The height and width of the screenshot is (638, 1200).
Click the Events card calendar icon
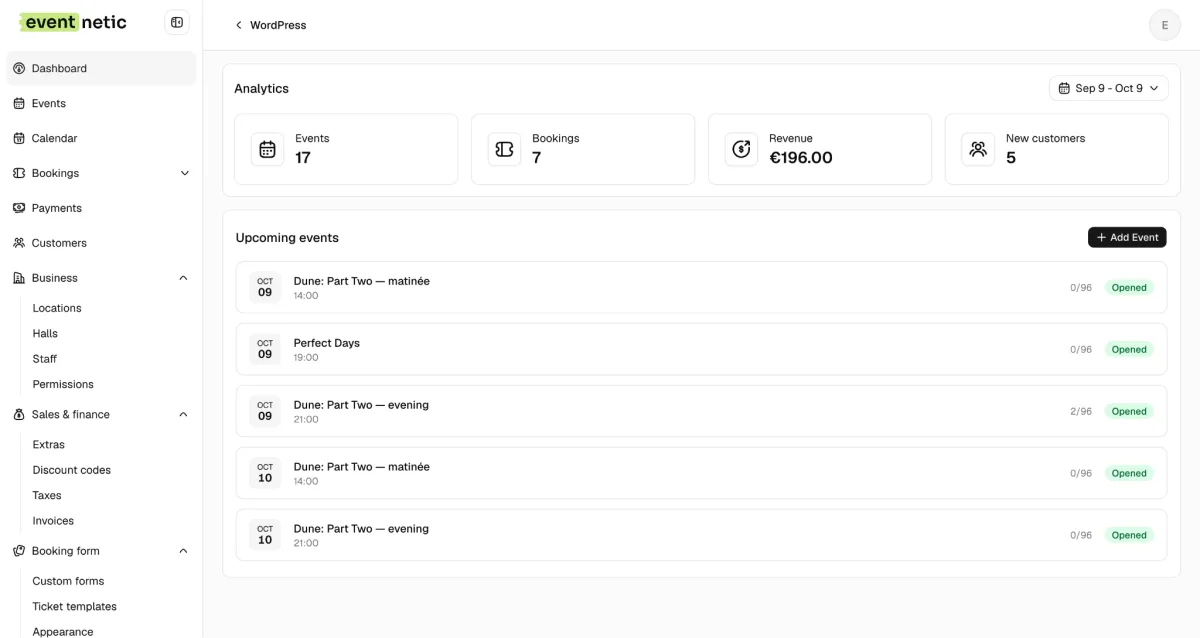click(267, 149)
